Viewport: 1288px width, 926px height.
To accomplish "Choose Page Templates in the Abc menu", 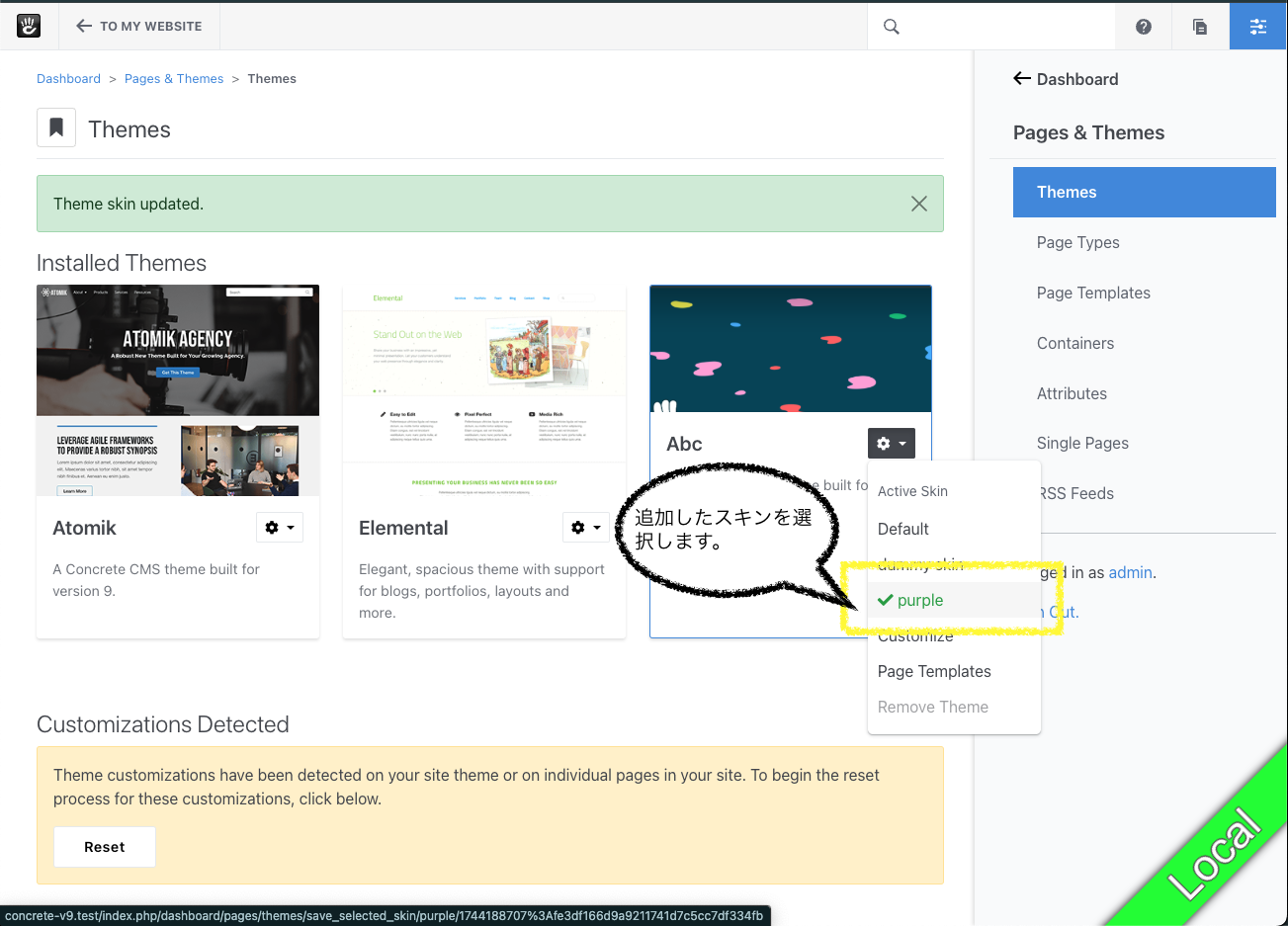I will pyautogui.click(x=934, y=671).
